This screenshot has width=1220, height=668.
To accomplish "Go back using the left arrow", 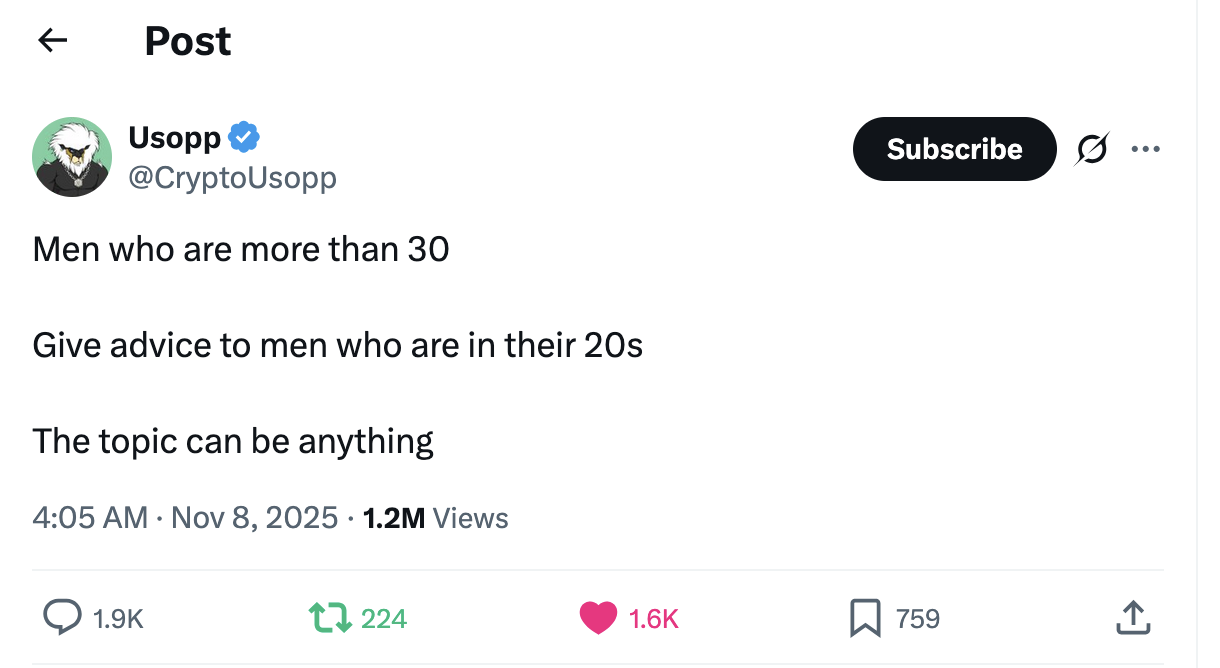I will pos(52,41).
